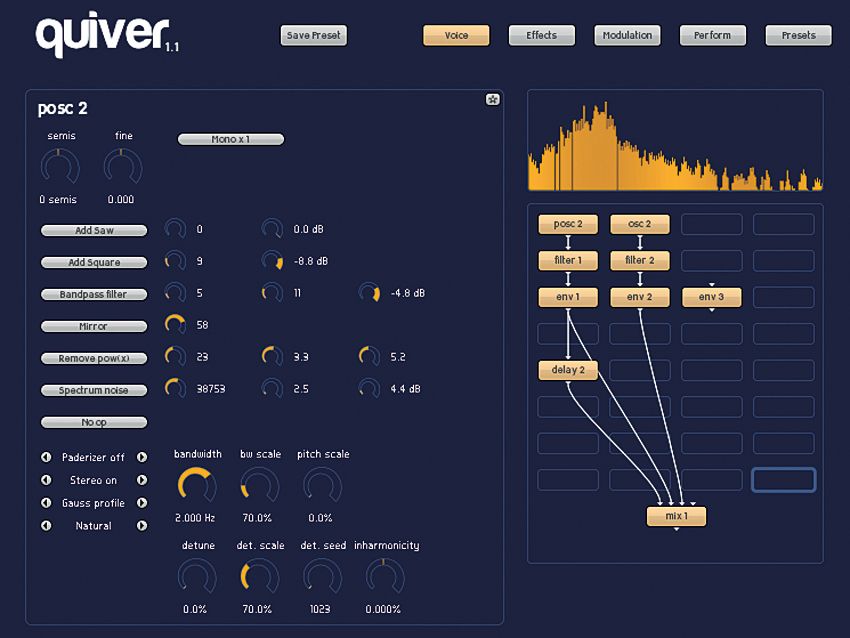Open the Add Square operation selector

tap(94, 262)
